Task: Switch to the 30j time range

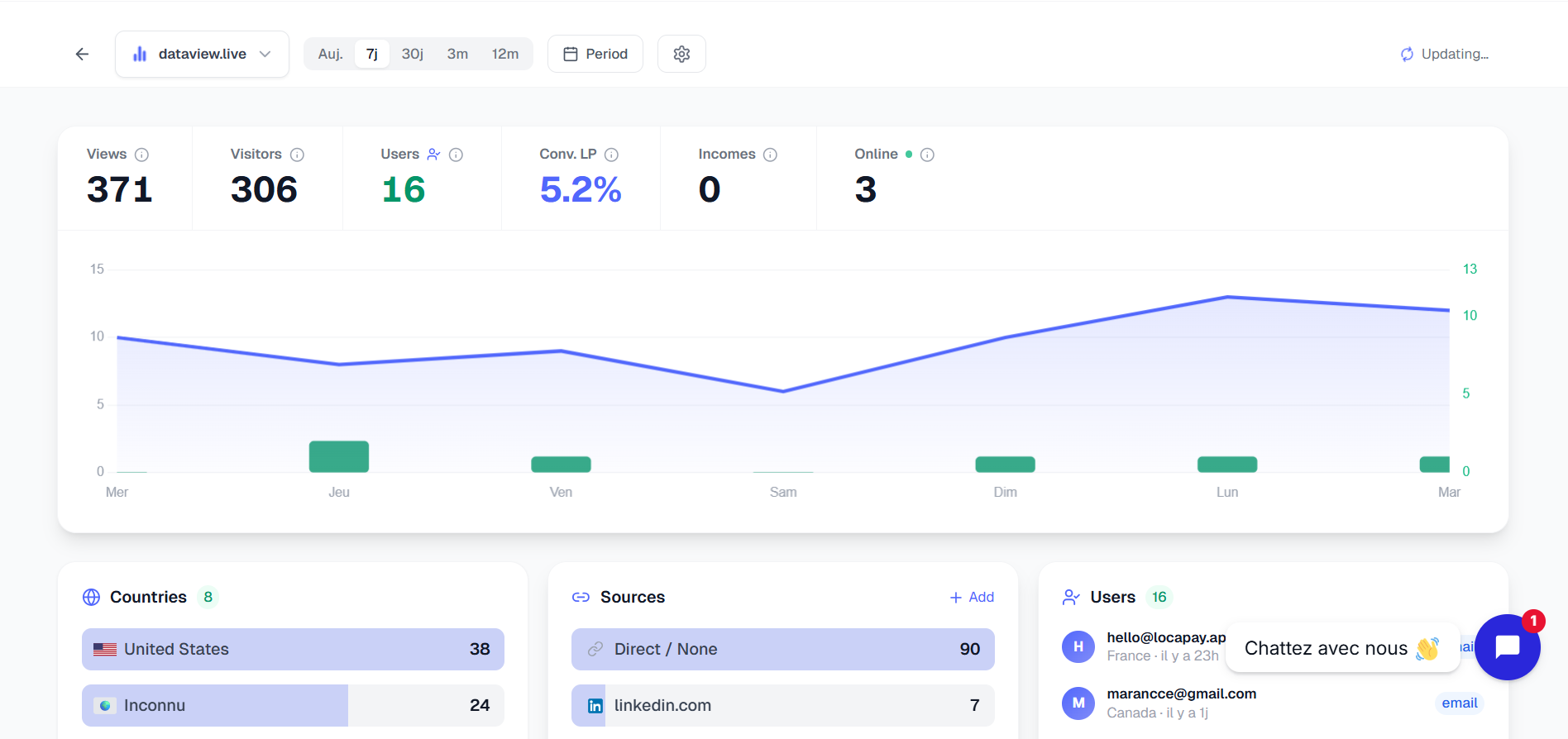Action: [412, 55]
